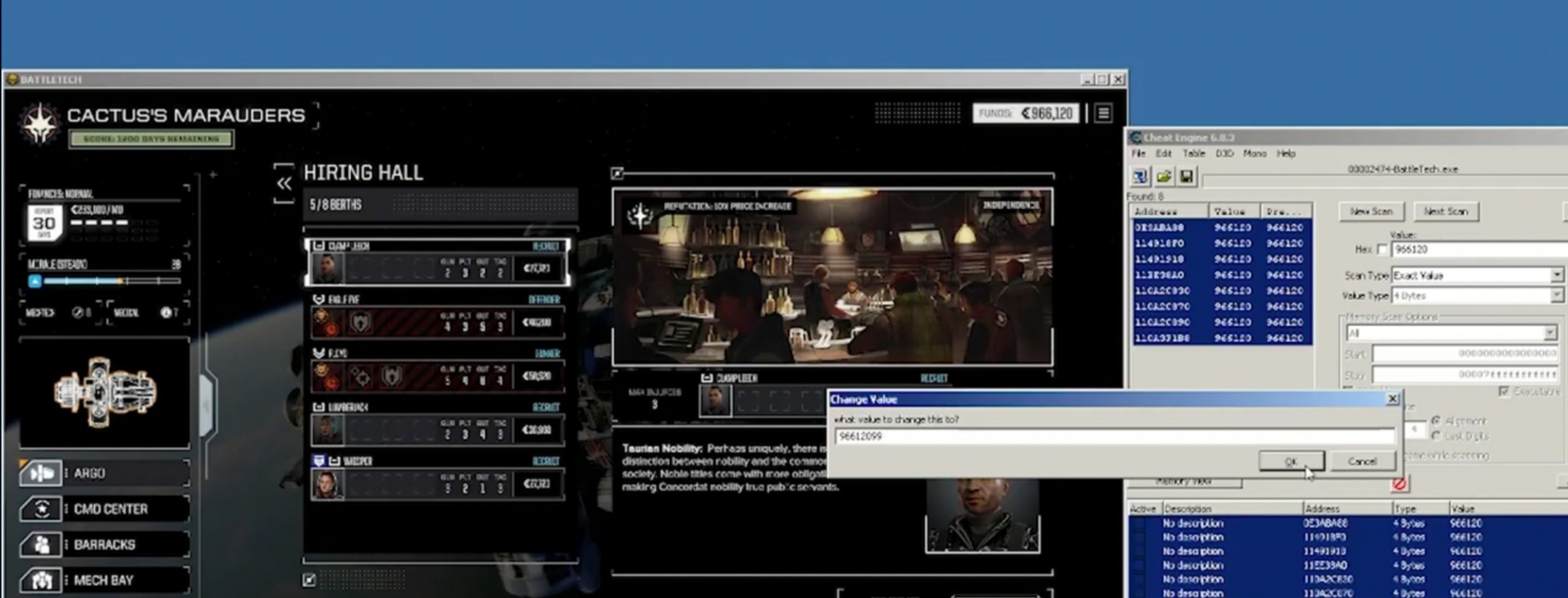
Task: Click the Argo icon in BattleTech sidebar
Action: pos(41,473)
